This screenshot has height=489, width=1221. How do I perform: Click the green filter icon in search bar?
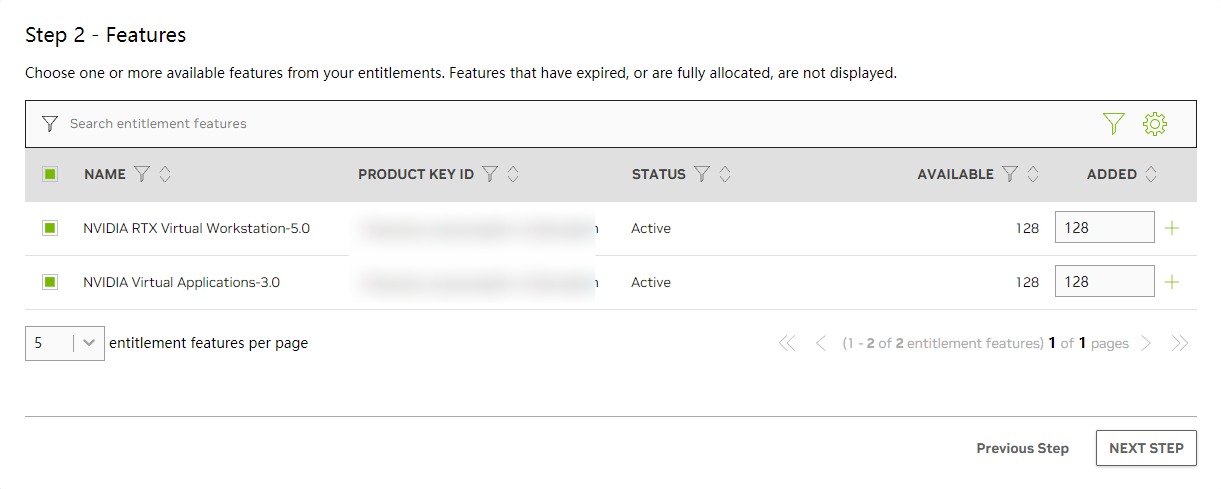point(1113,124)
